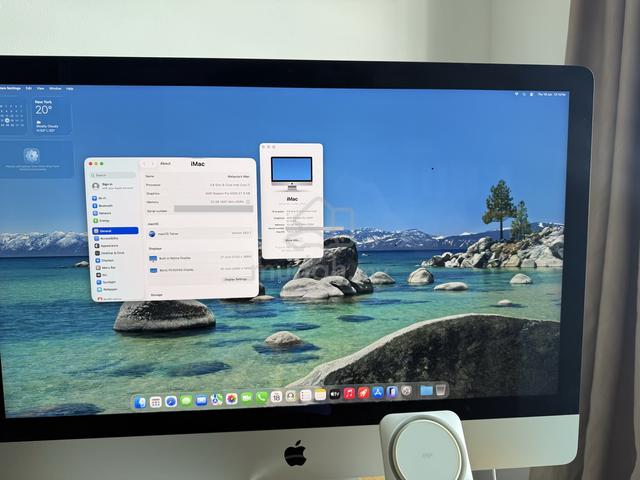640x480 pixels.
Task: Open the red rocket app in Dock
Action: 363,393
